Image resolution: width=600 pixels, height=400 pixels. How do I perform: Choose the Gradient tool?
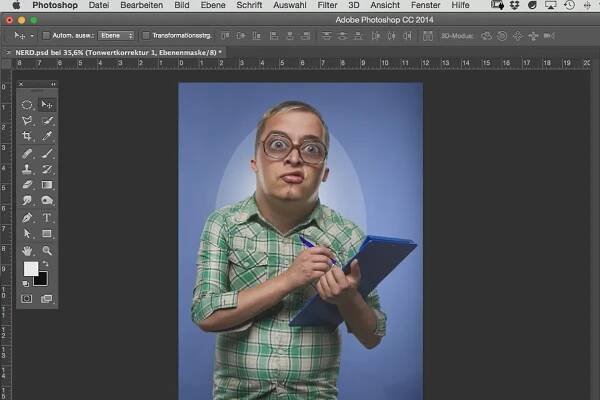47,185
